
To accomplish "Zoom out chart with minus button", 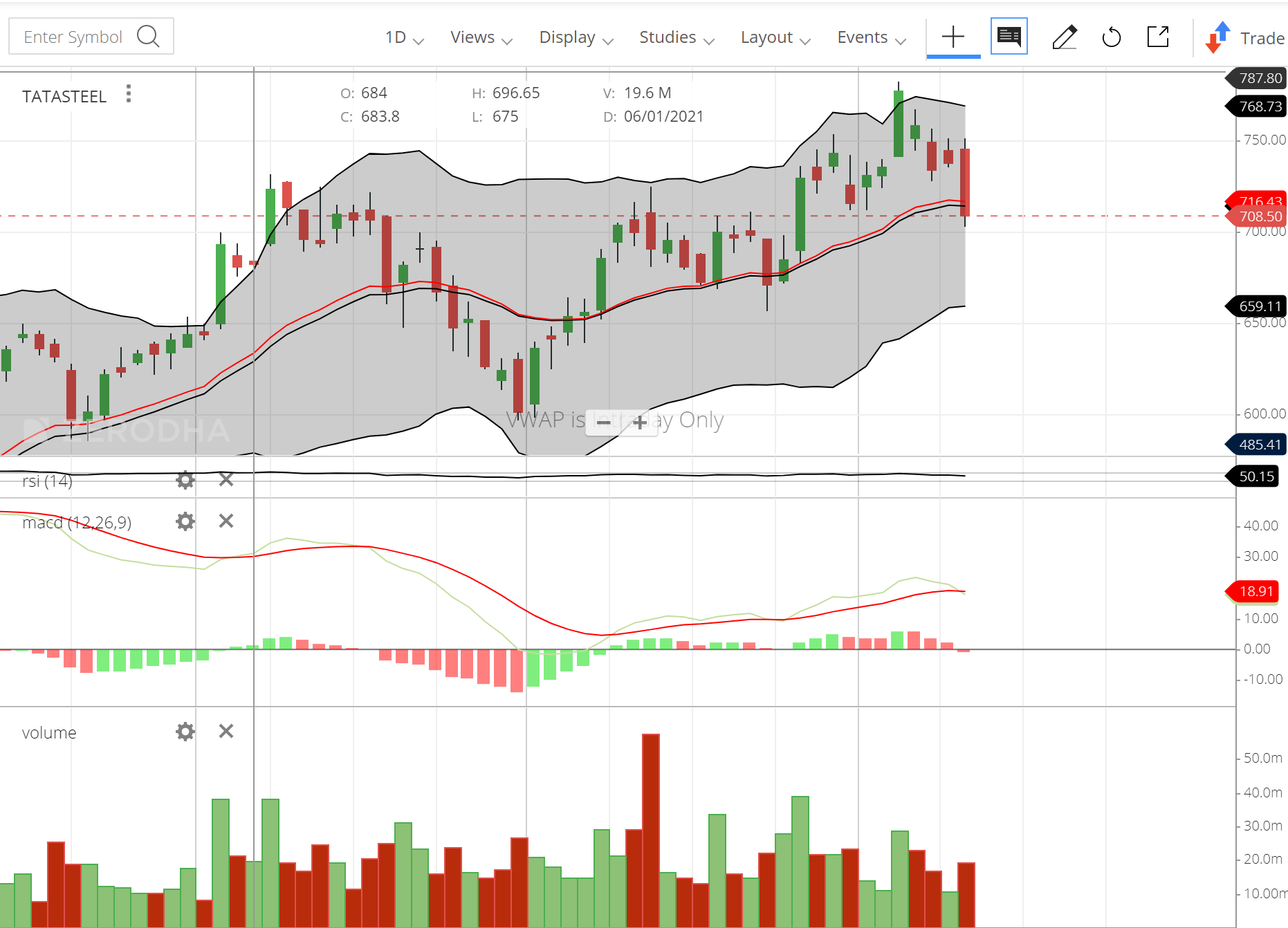I will click(x=603, y=422).
